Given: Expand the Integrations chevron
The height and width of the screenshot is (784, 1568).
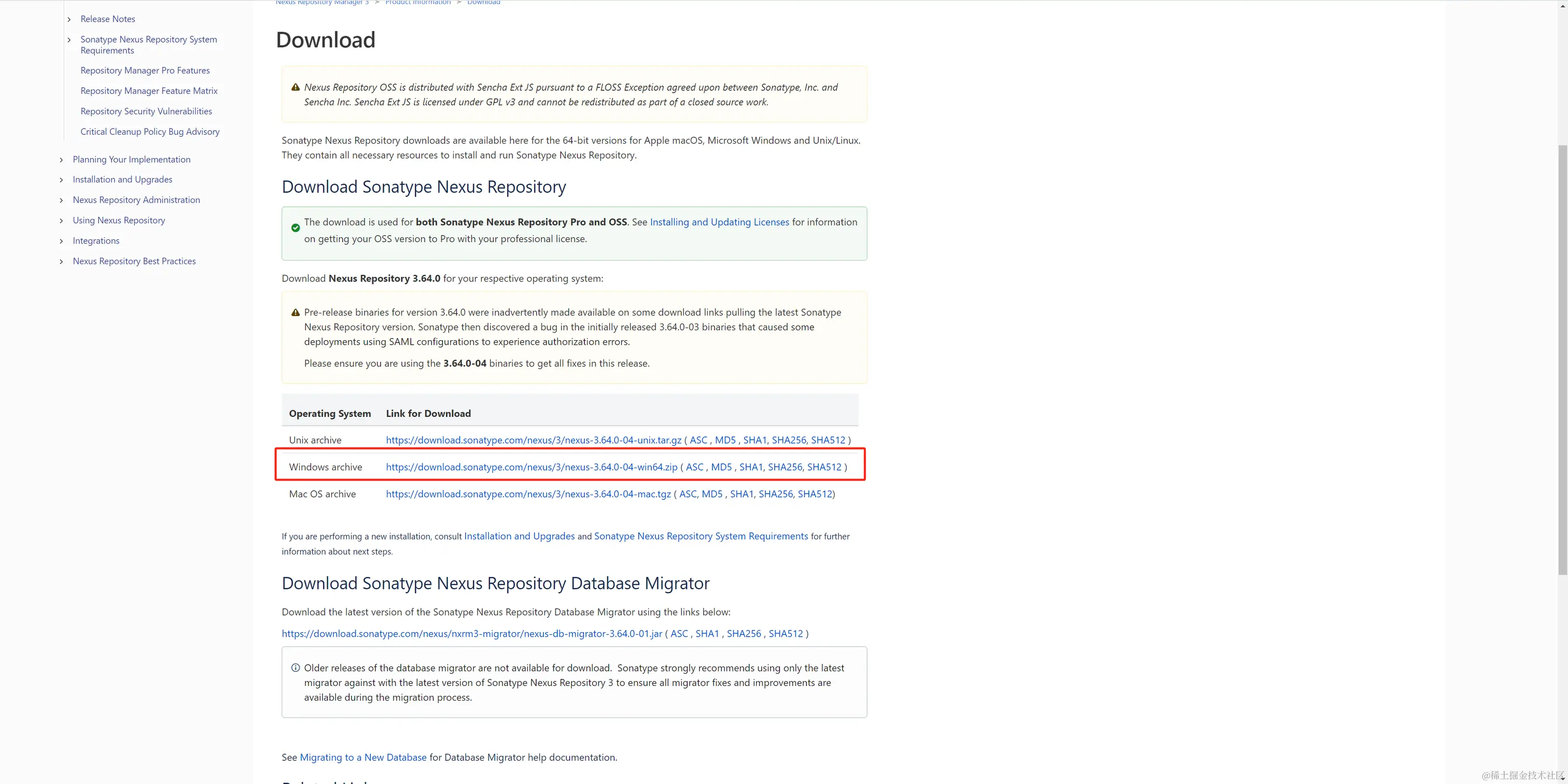Looking at the screenshot, I should [x=61, y=241].
